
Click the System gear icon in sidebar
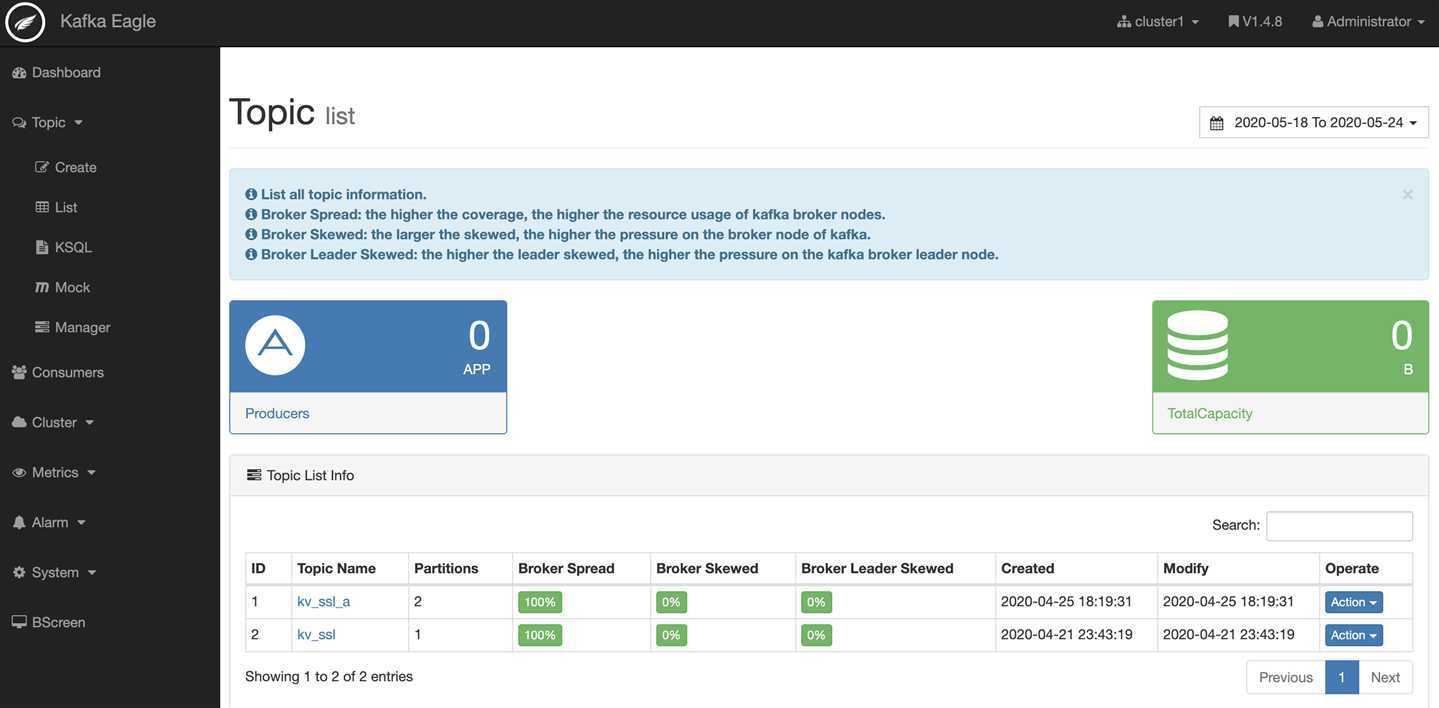tap(19, 572)
